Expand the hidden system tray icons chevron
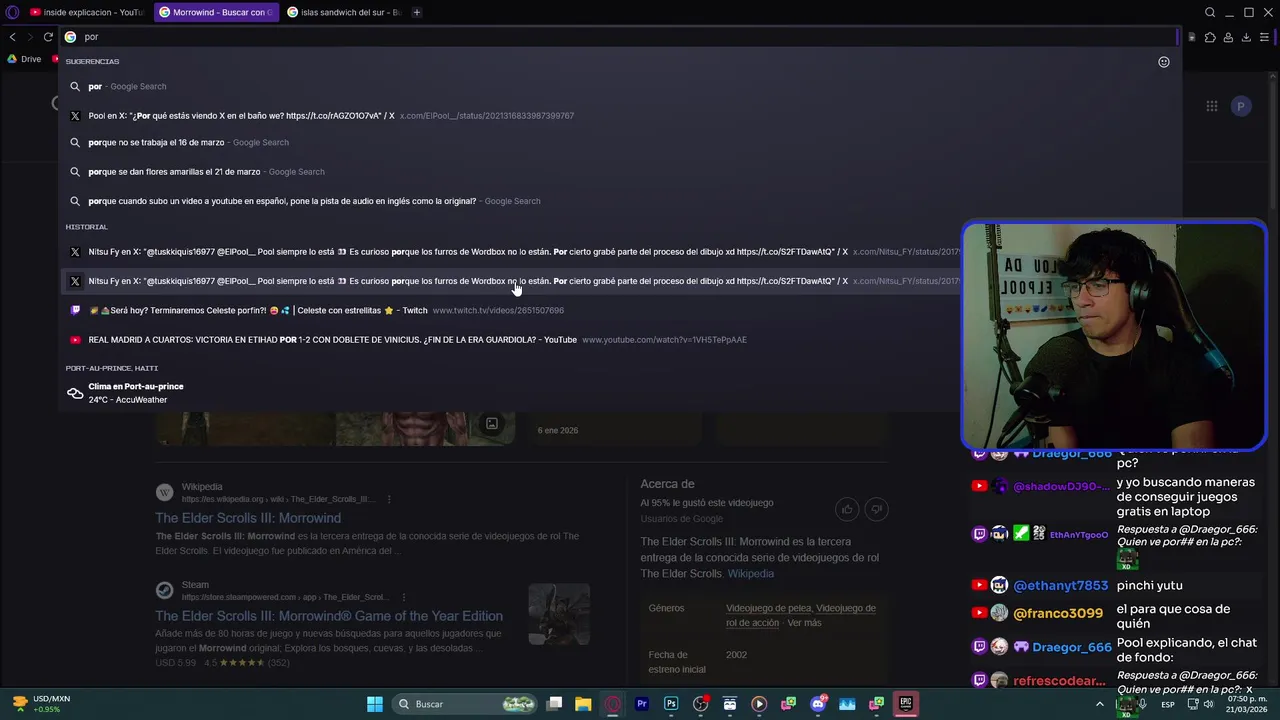The image size is (1280, 720). click(1100, 704)
